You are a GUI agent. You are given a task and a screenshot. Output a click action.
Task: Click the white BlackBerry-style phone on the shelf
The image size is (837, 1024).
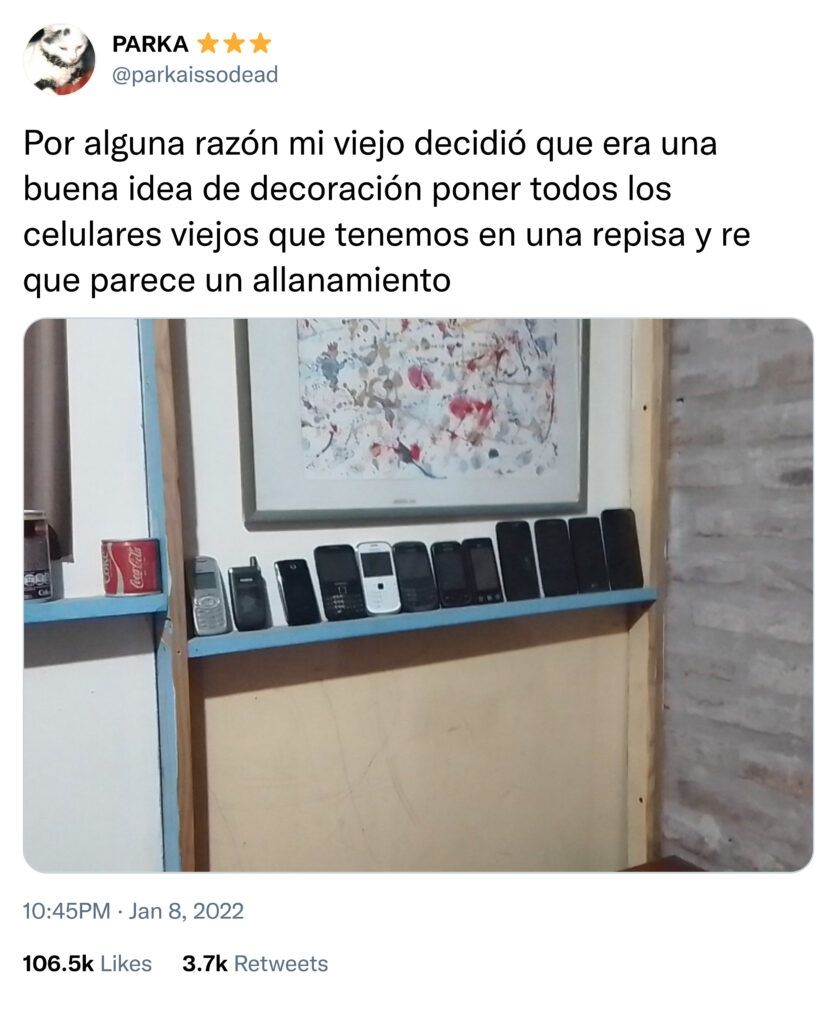(378, 577)
